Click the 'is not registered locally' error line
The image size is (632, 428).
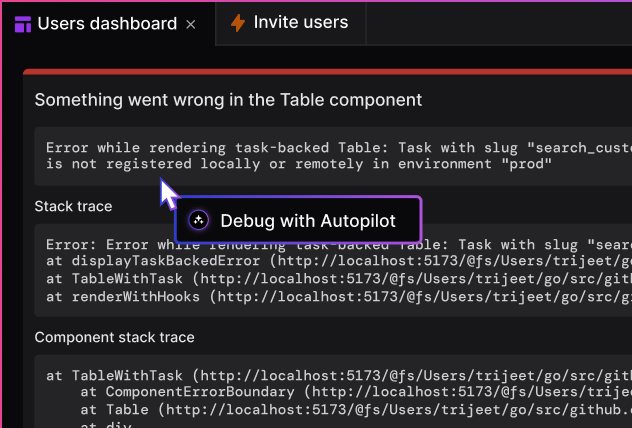click(299, 164)
